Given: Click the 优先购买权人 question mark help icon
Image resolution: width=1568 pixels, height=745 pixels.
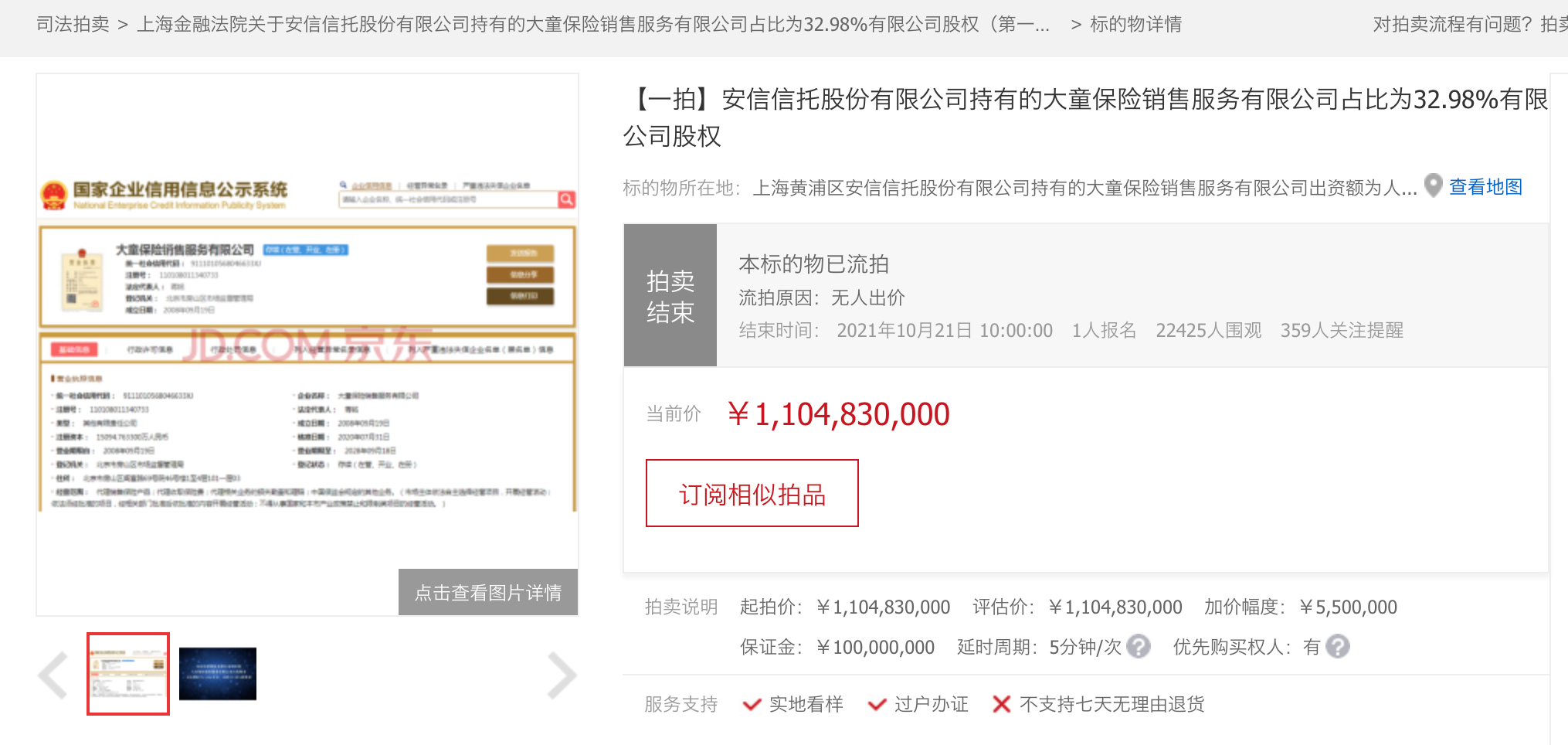Looking at the screenshot, I should (x=1338, y=646).
